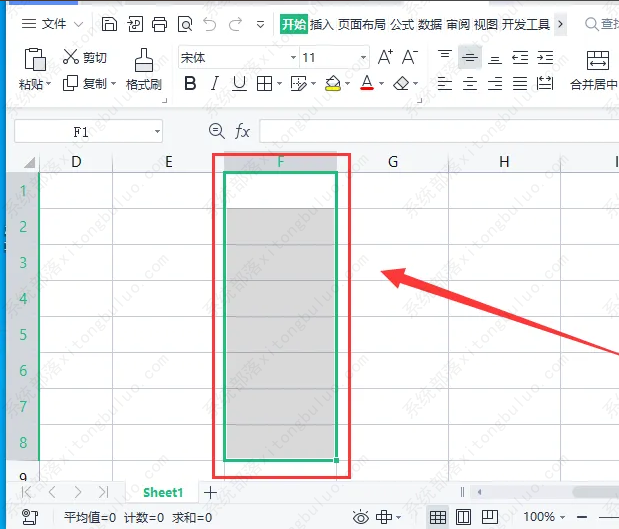
Task: Decrease font size with A- icon
Action: click(x=410, y=57)
